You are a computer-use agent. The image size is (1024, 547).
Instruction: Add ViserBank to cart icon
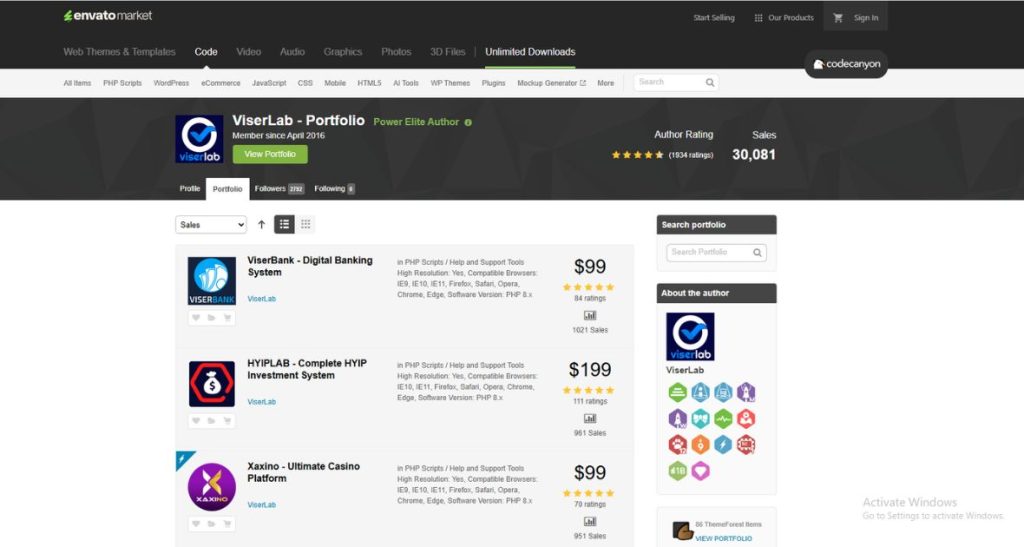pos(227,318)
